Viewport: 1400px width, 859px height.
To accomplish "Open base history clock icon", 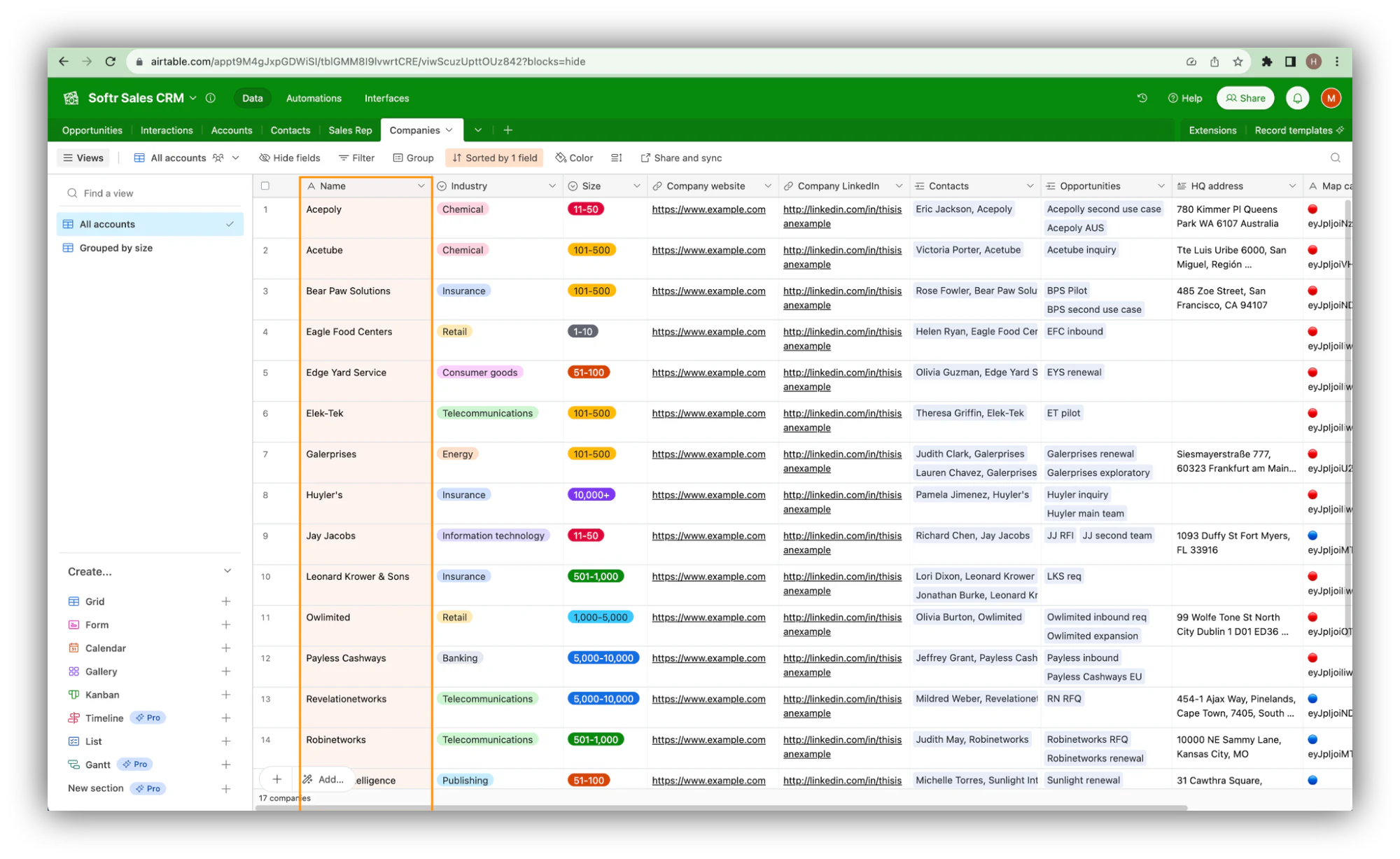I will [x=1142, y=98].
